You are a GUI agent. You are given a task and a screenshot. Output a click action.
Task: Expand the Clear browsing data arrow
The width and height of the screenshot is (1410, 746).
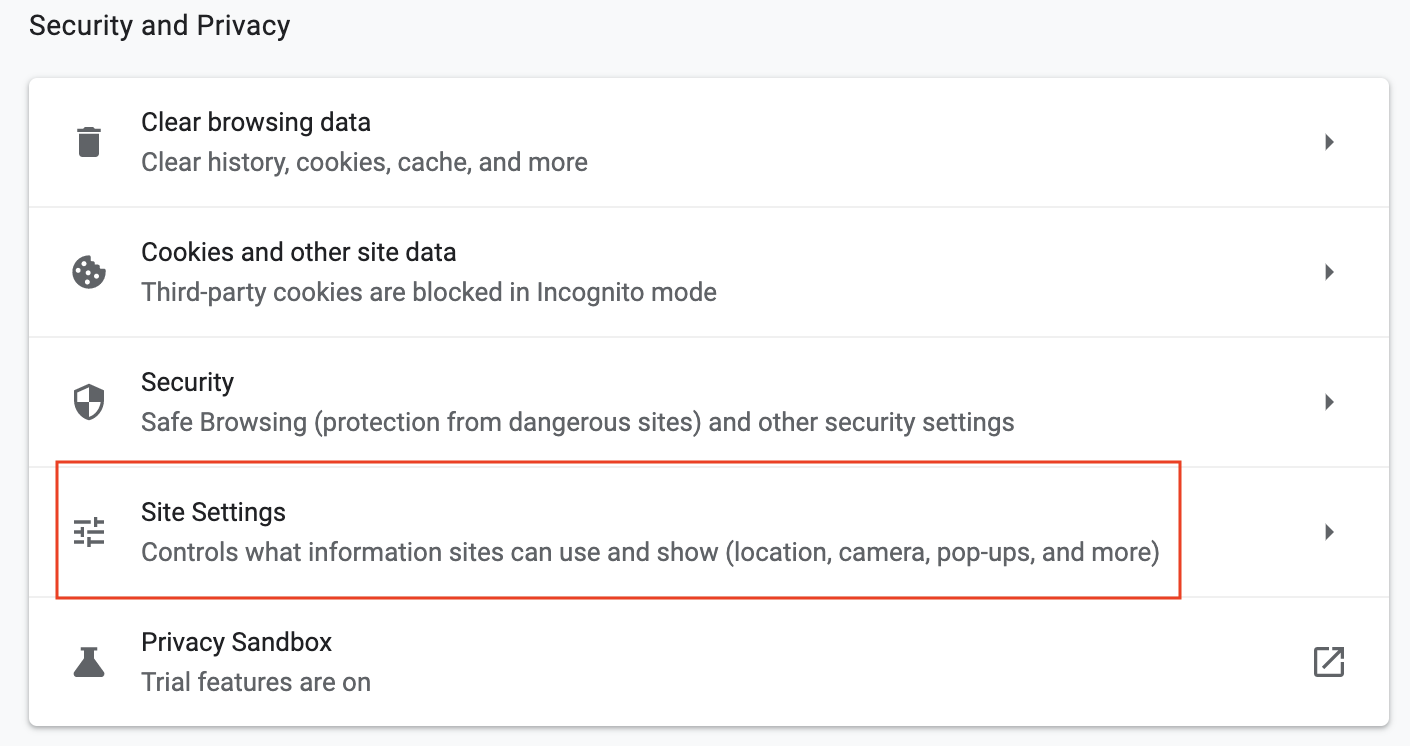(x=1329, y=142)
